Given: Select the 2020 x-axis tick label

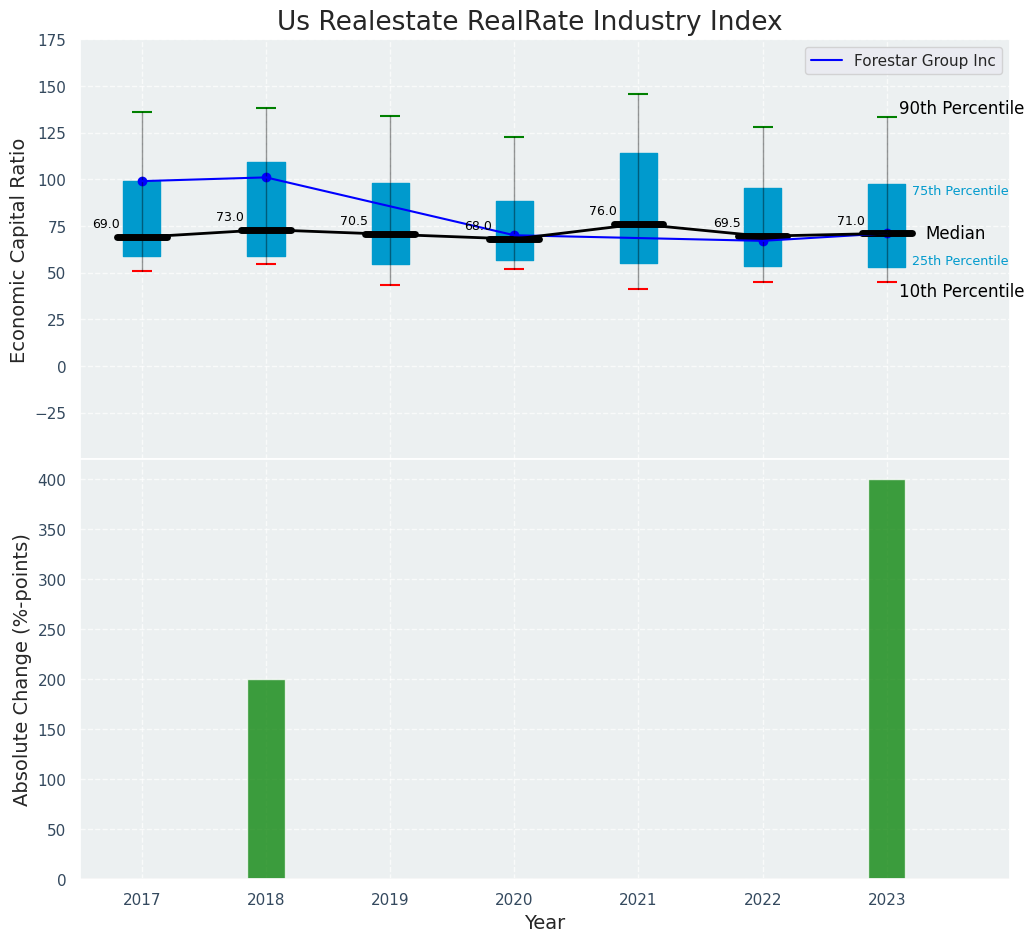Looking at the screenshot, I should [x=514, y=900].
